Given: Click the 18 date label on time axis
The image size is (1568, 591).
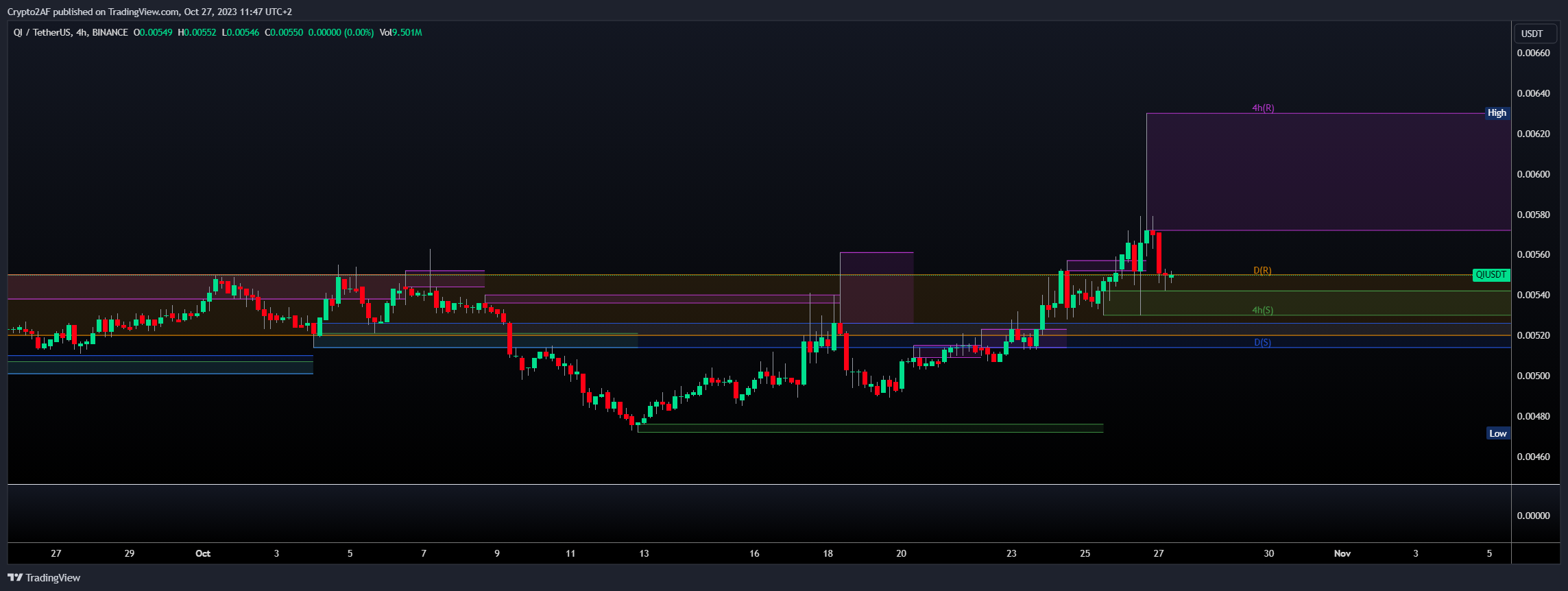Looking at the screenshot, I should click(x=828, y=553).
